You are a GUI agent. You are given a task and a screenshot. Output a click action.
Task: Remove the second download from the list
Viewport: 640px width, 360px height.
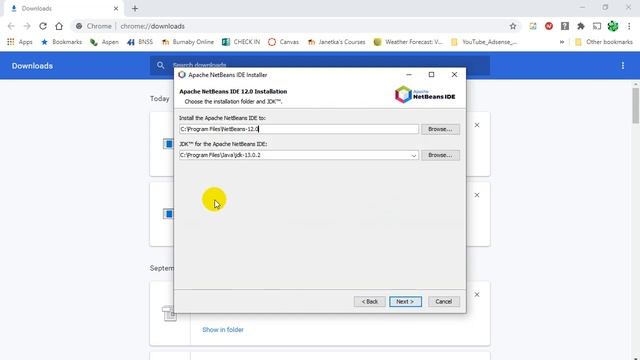pyautogui.click(x=477, y=195)
